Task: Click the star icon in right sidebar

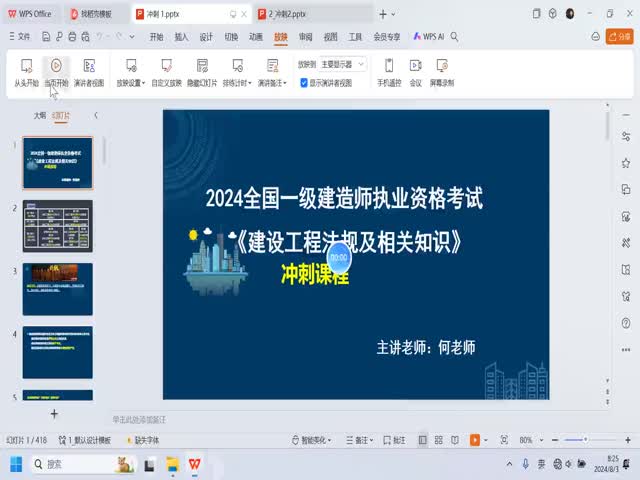Action: coord(626,164)
